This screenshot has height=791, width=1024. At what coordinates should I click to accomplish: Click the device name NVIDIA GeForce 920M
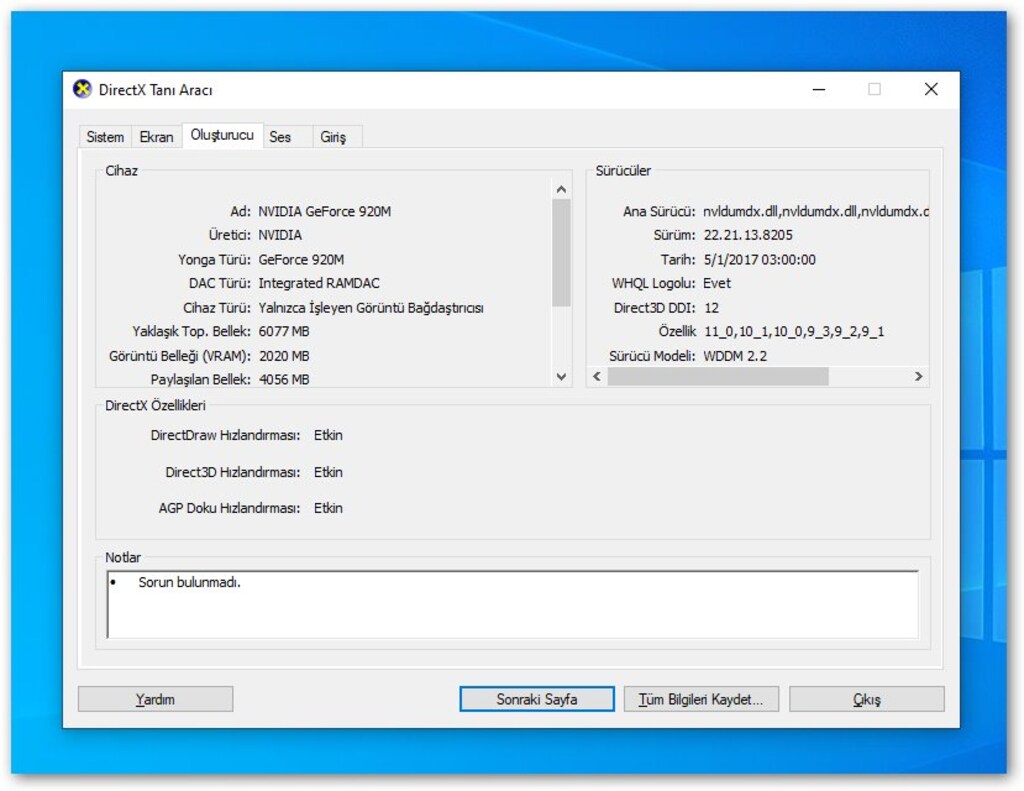[325, 211]
